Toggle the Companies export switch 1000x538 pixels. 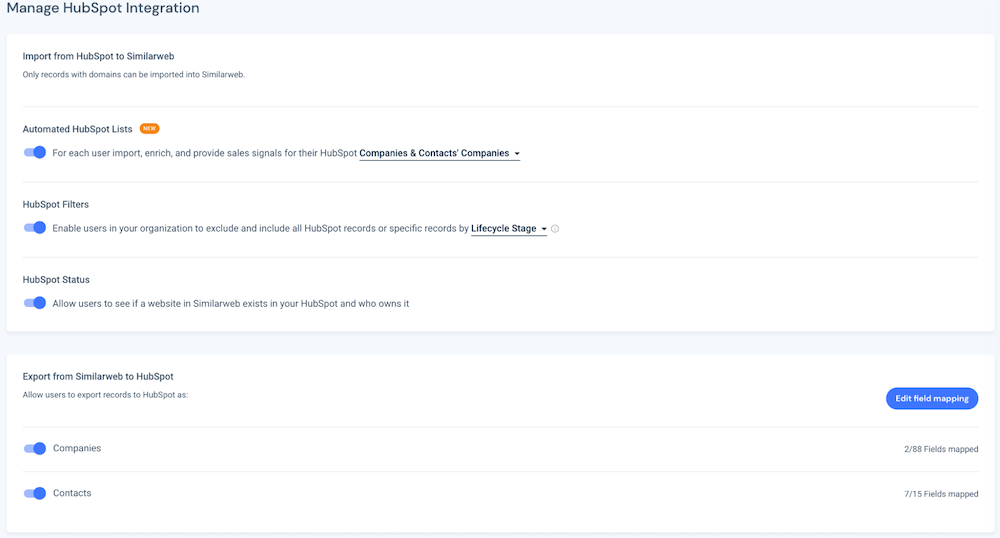click(x=34, y=448)
